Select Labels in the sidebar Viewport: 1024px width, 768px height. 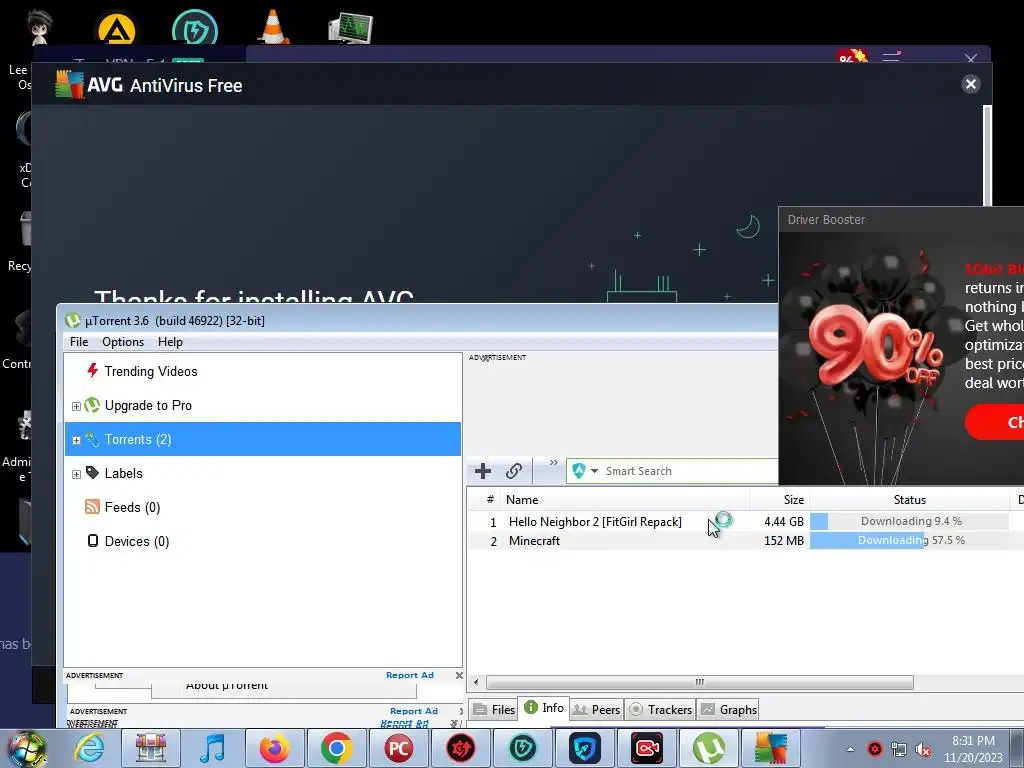pos(123,473)
